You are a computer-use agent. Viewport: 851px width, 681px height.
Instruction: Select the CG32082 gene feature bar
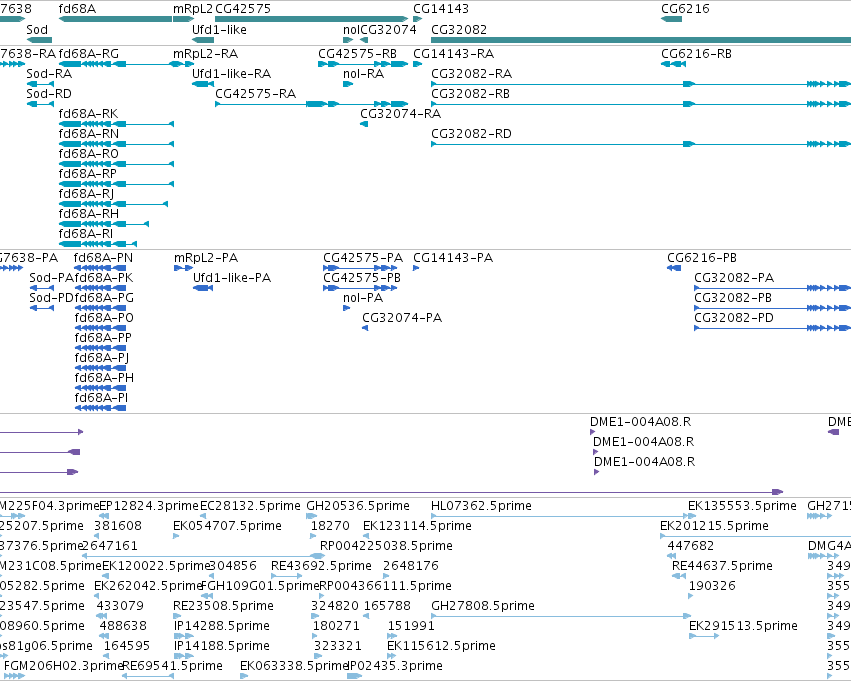(x=641, y=40)
